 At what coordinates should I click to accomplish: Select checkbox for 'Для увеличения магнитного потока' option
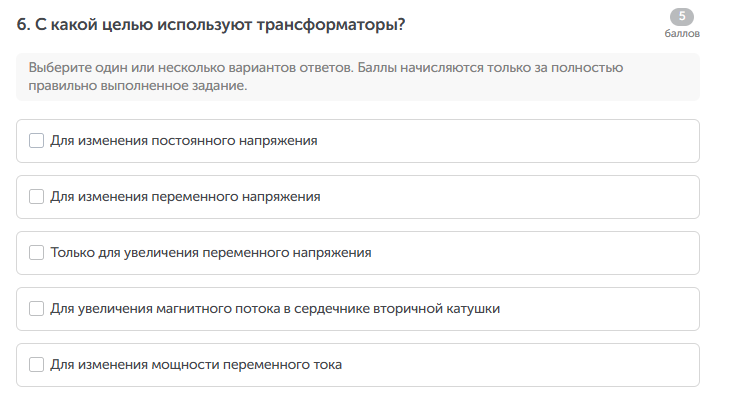click(37, 309)
